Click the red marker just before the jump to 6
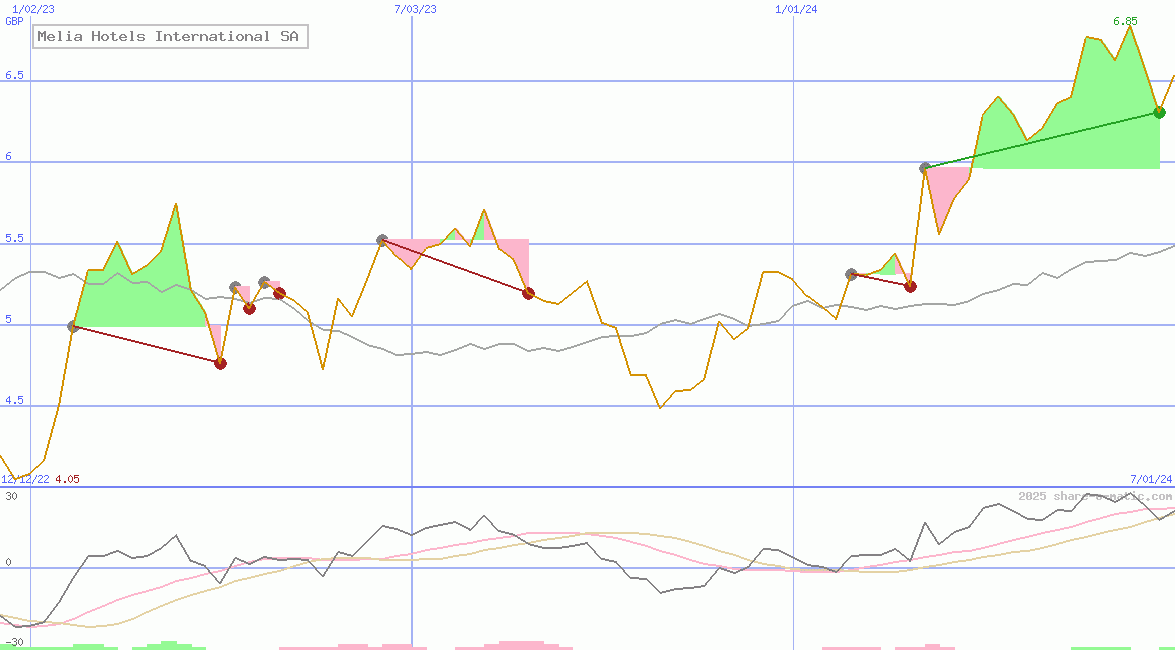This screenshot has width=1175, height=650. [910, 286]
